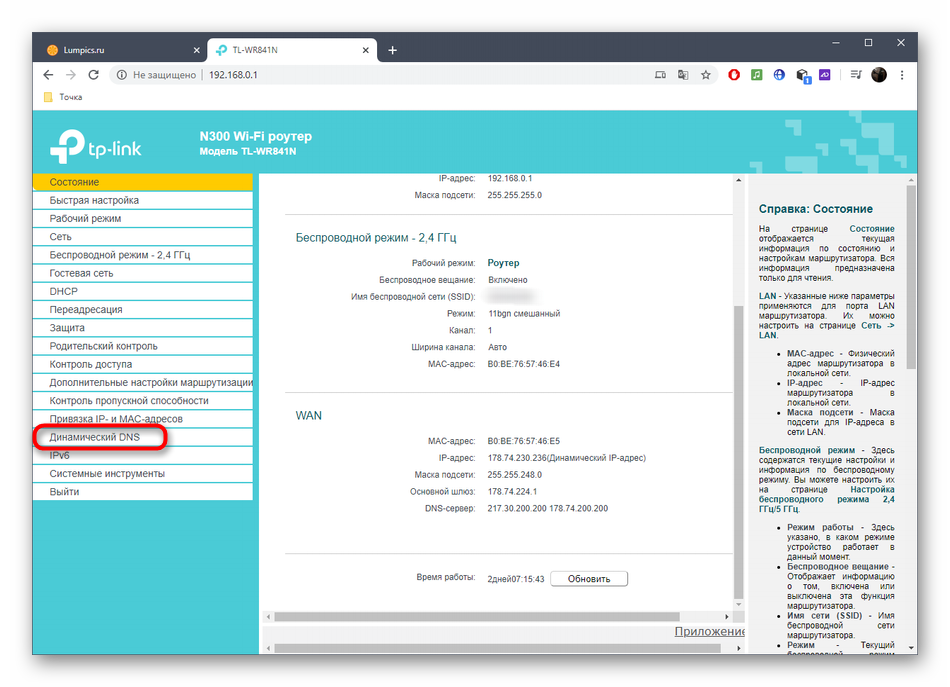The height and width of the screenshot is (687, 950).
Task: Click the translate page icon
Action: click(x=683, y=75)
